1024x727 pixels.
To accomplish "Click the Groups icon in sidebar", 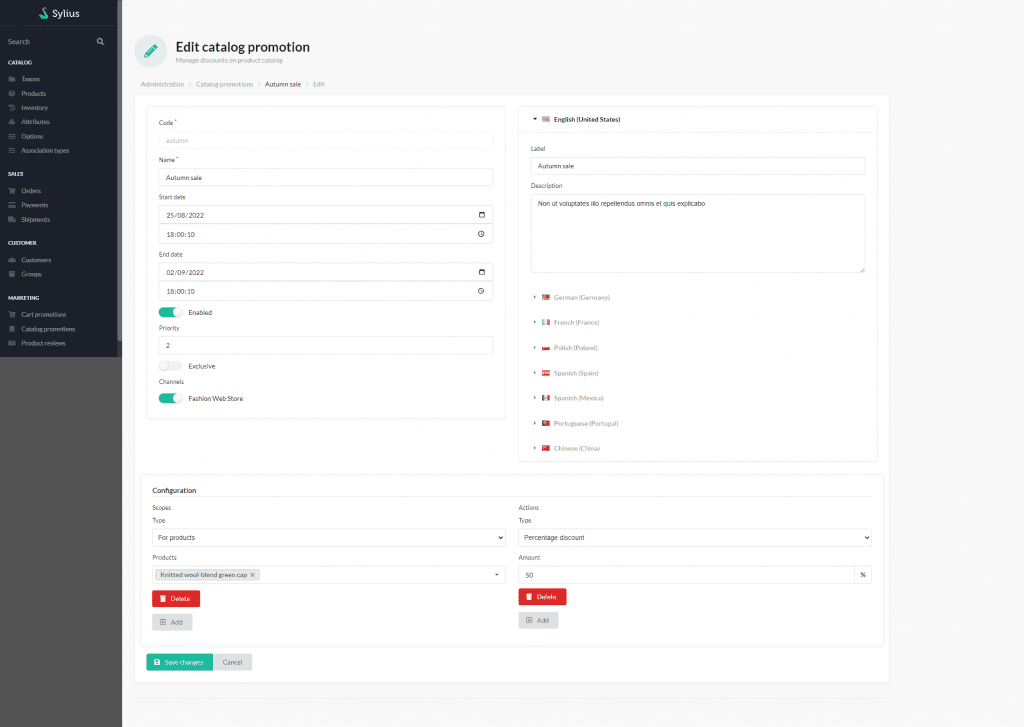I will [x=12, y=274].
